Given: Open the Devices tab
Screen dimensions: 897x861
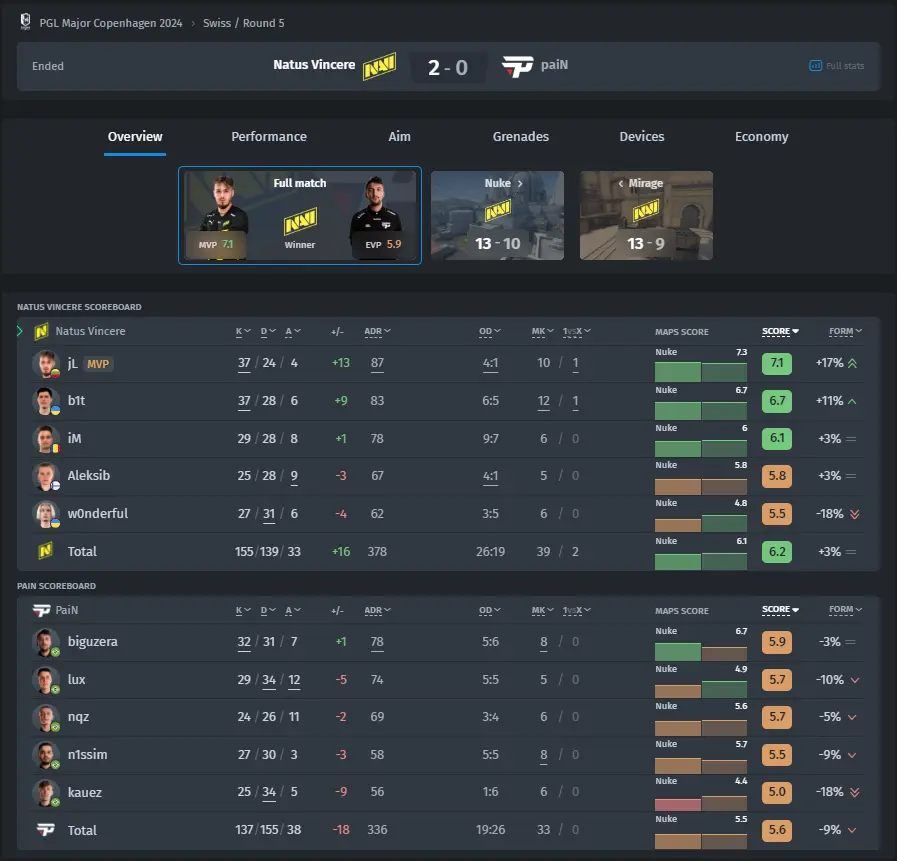Looking at the screenshot, I should (642, 137).
